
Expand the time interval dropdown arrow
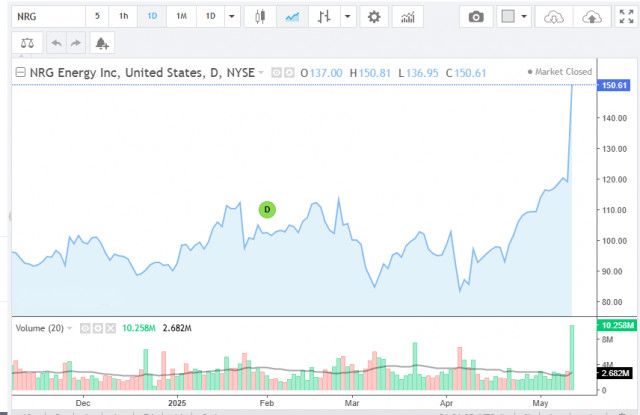coord(232,17)
